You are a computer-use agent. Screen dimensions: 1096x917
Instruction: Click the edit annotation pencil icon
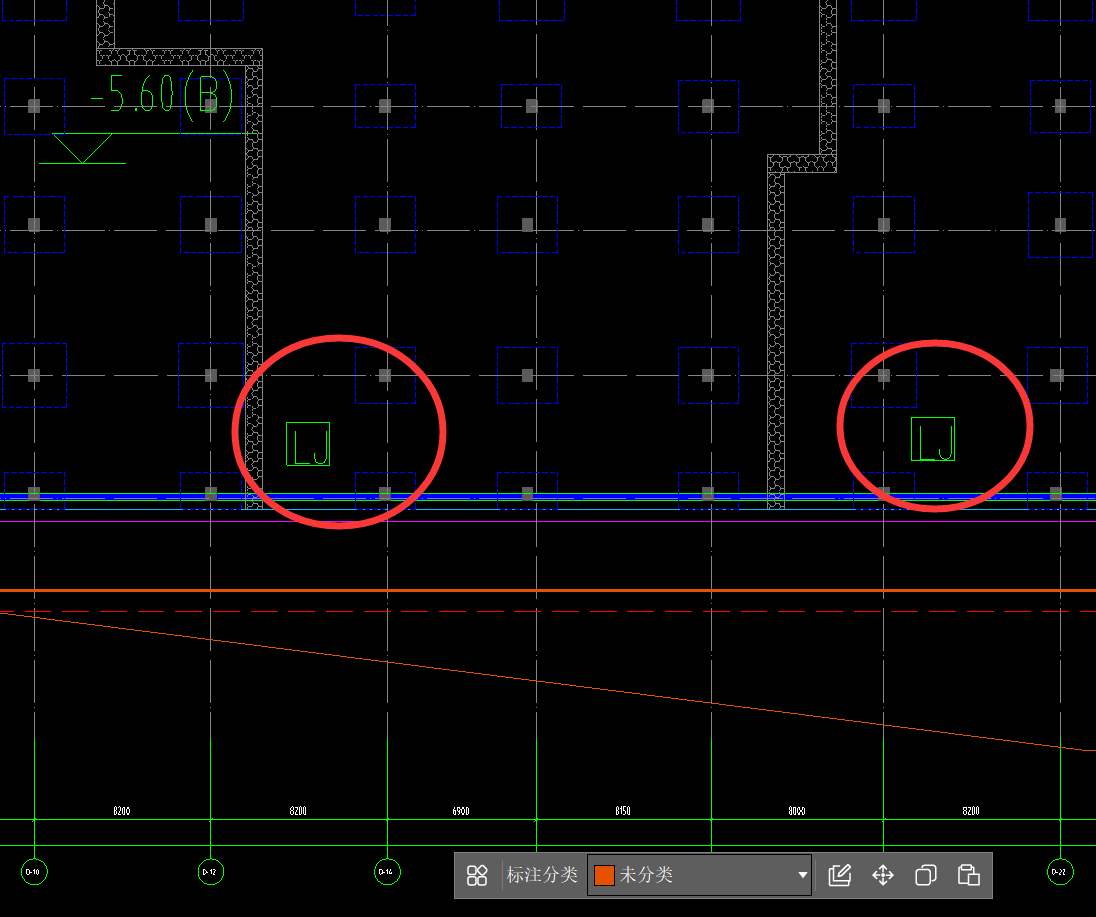point(839,875)
